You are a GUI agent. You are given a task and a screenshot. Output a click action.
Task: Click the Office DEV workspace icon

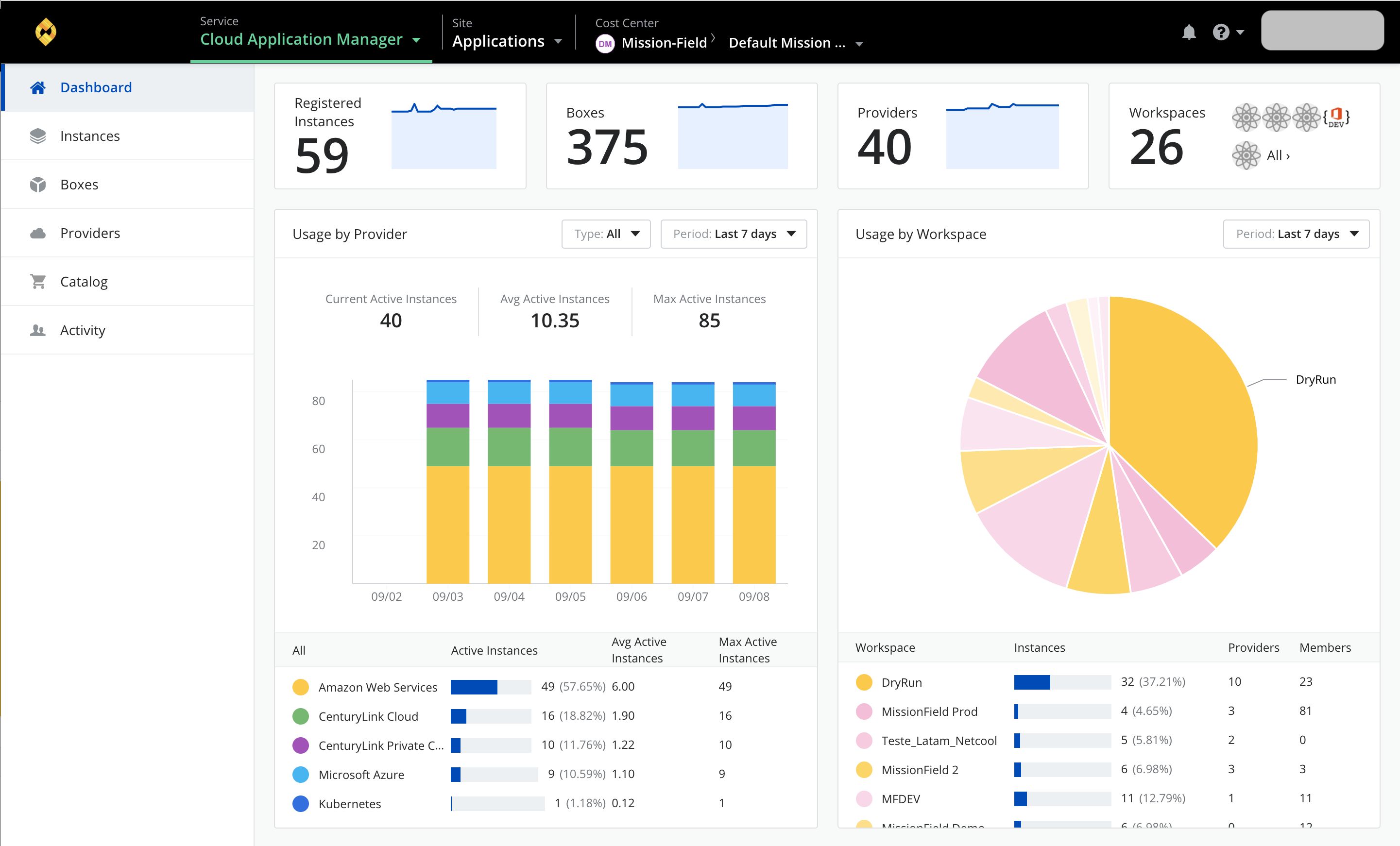[1336, 117]
